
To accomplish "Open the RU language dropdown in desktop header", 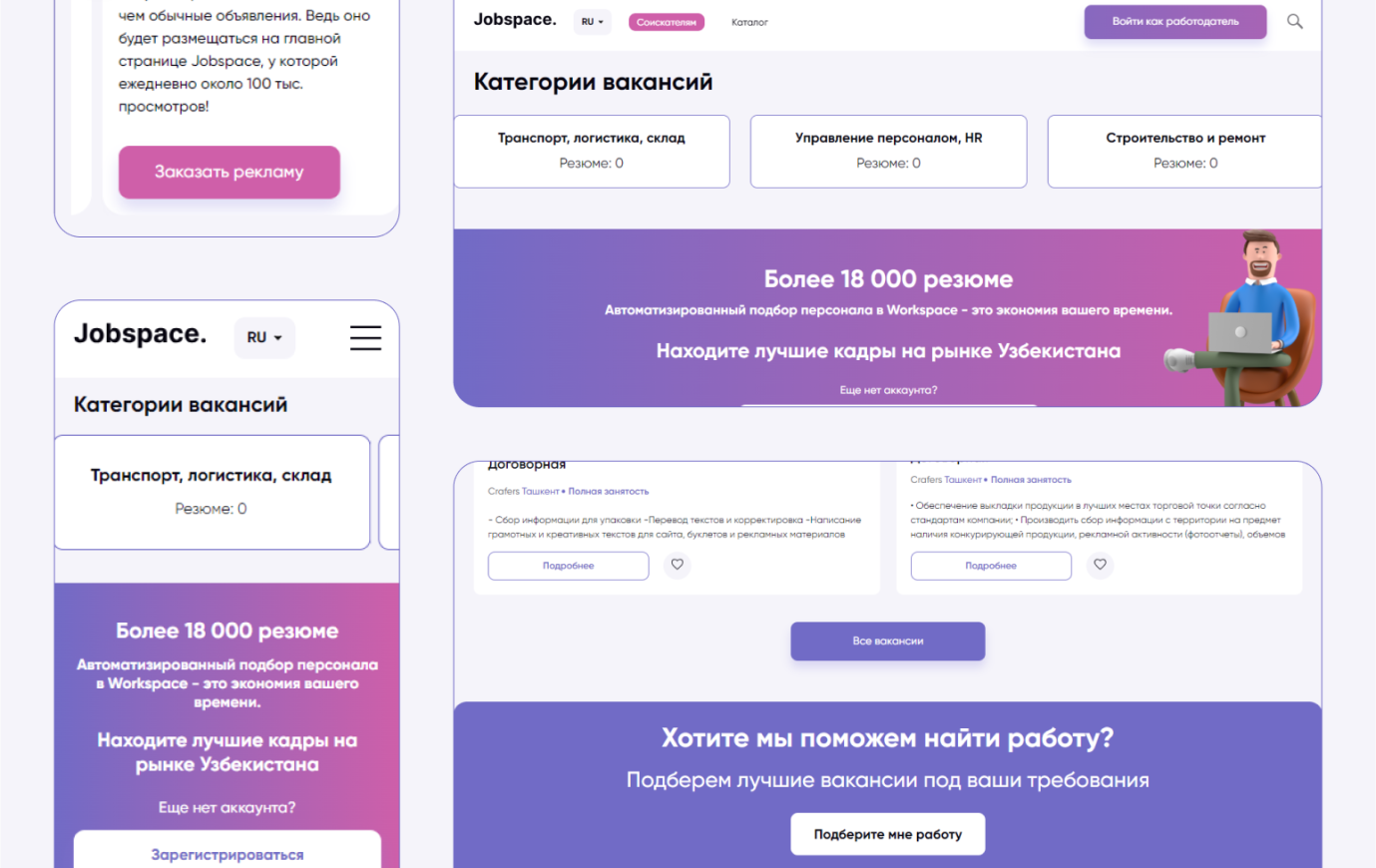I will point(593,22).
